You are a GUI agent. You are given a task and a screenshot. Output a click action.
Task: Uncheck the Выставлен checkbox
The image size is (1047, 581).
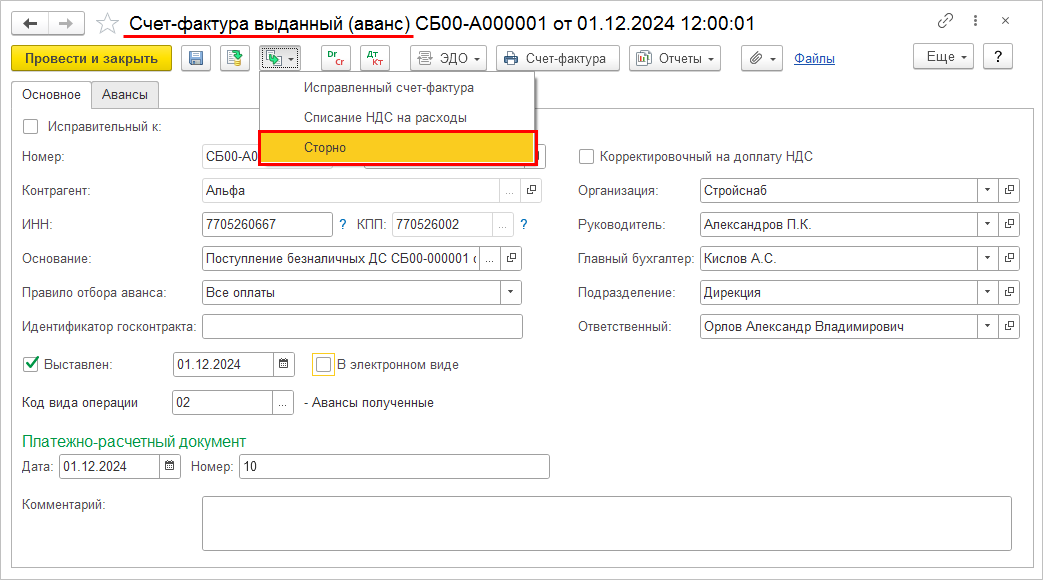tap(30, 364)
